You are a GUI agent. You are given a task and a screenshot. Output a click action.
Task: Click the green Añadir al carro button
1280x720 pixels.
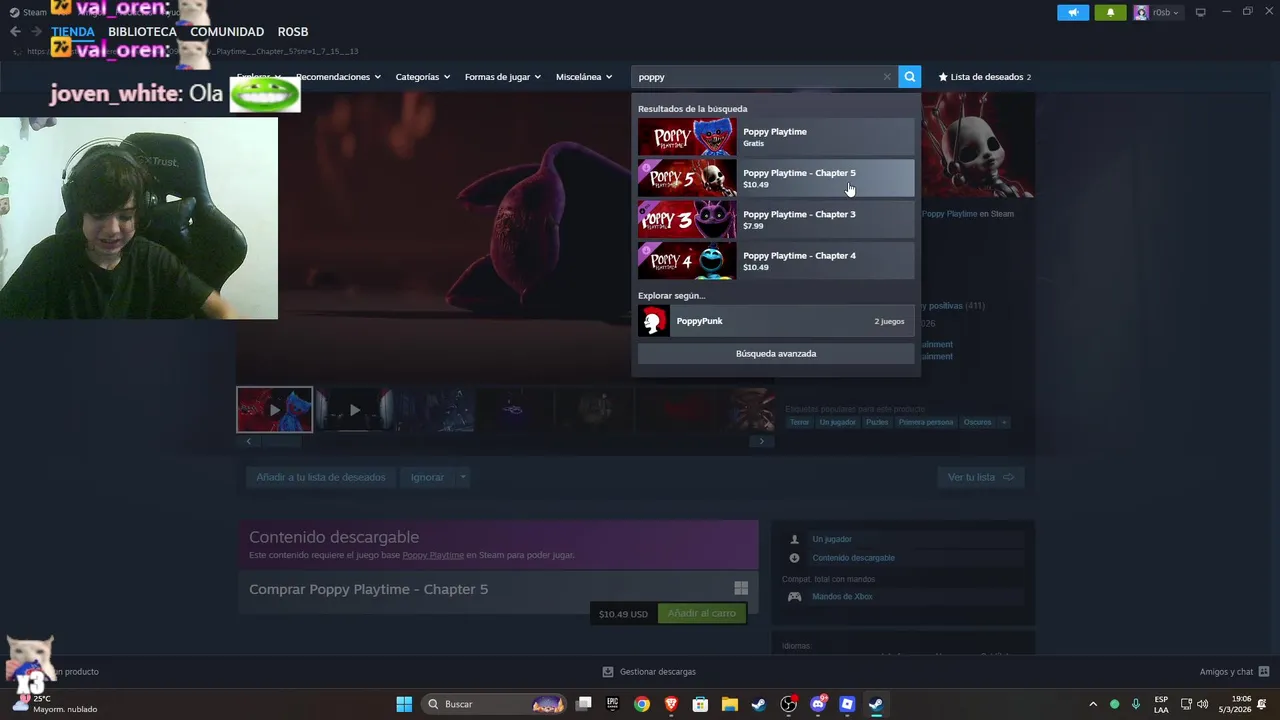701,613
